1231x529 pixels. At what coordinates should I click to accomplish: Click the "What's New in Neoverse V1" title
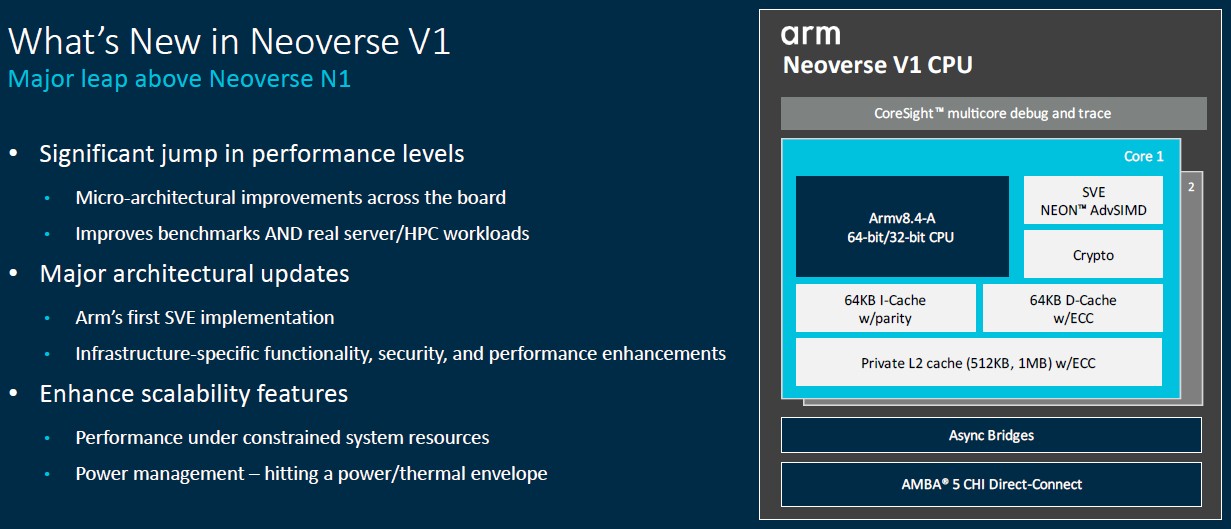pyautogui.click(x=229, y=41)
